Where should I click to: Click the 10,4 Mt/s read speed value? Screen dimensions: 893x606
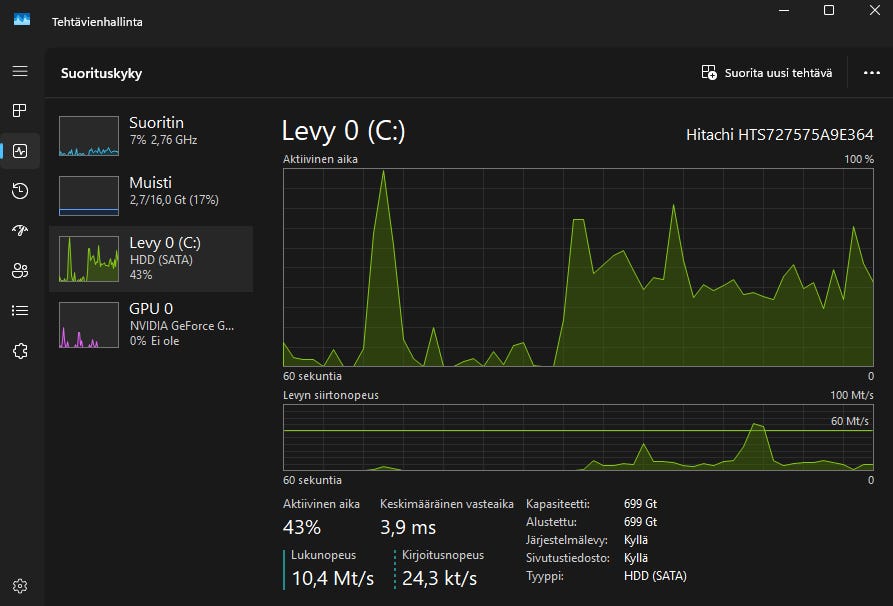pyautogui.click(x=333, y=579)
